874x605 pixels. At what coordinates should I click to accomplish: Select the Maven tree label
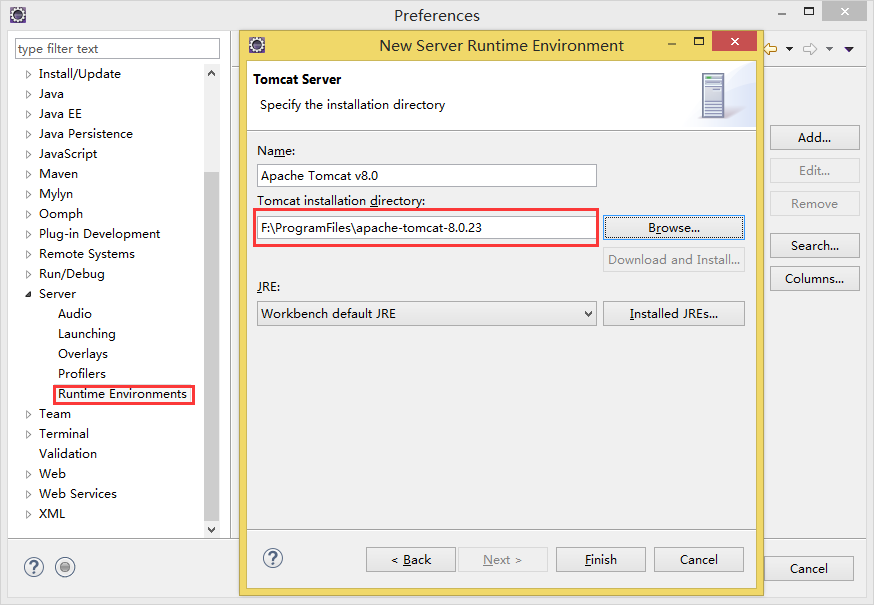click(x=59, y=173)
